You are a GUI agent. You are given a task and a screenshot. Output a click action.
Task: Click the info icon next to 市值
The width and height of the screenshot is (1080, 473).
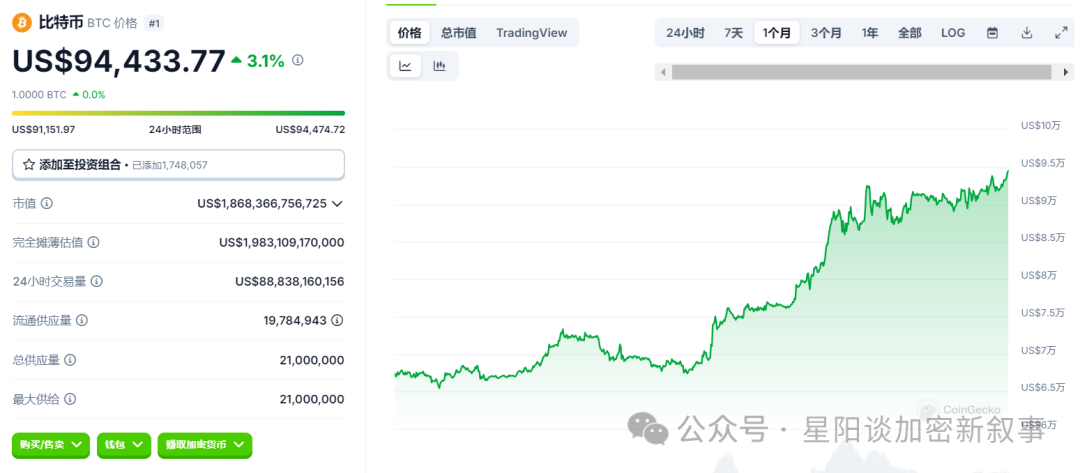47,203
